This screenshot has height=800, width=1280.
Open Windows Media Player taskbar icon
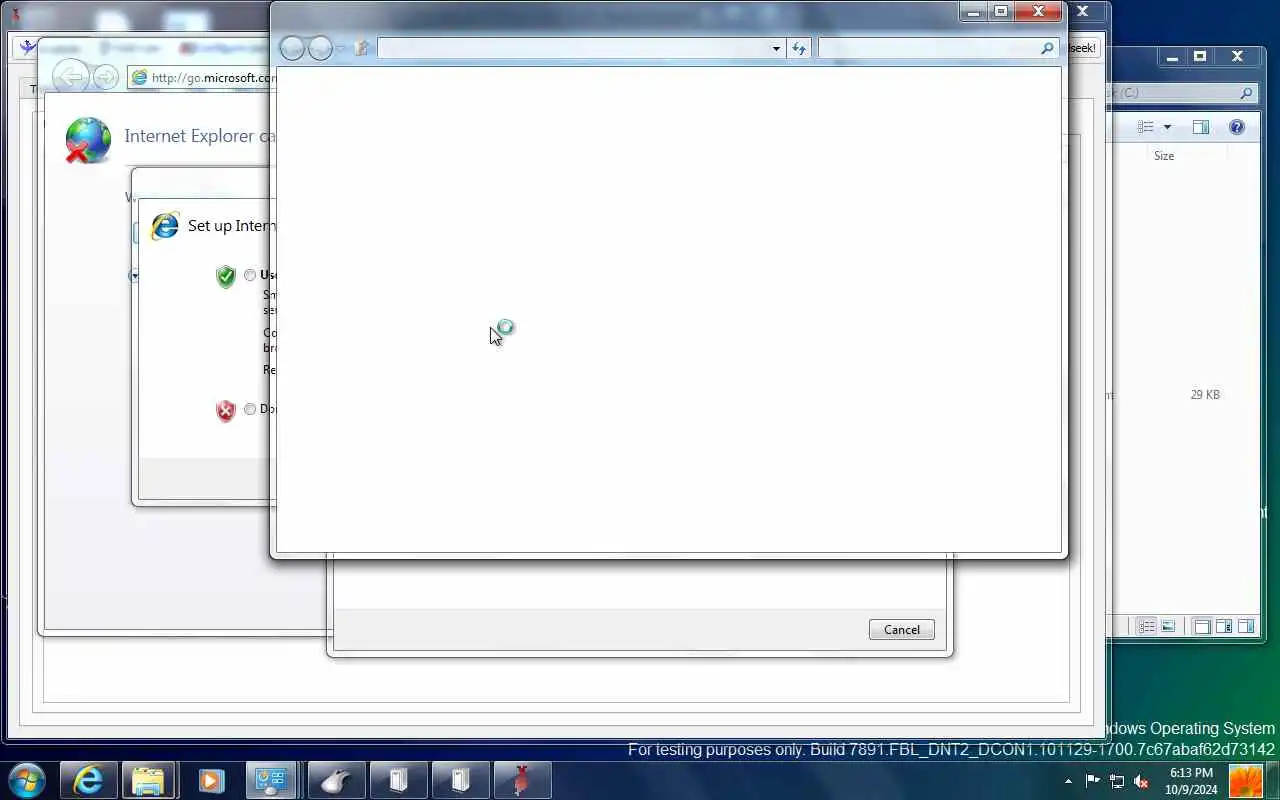[x=211, y=780]
